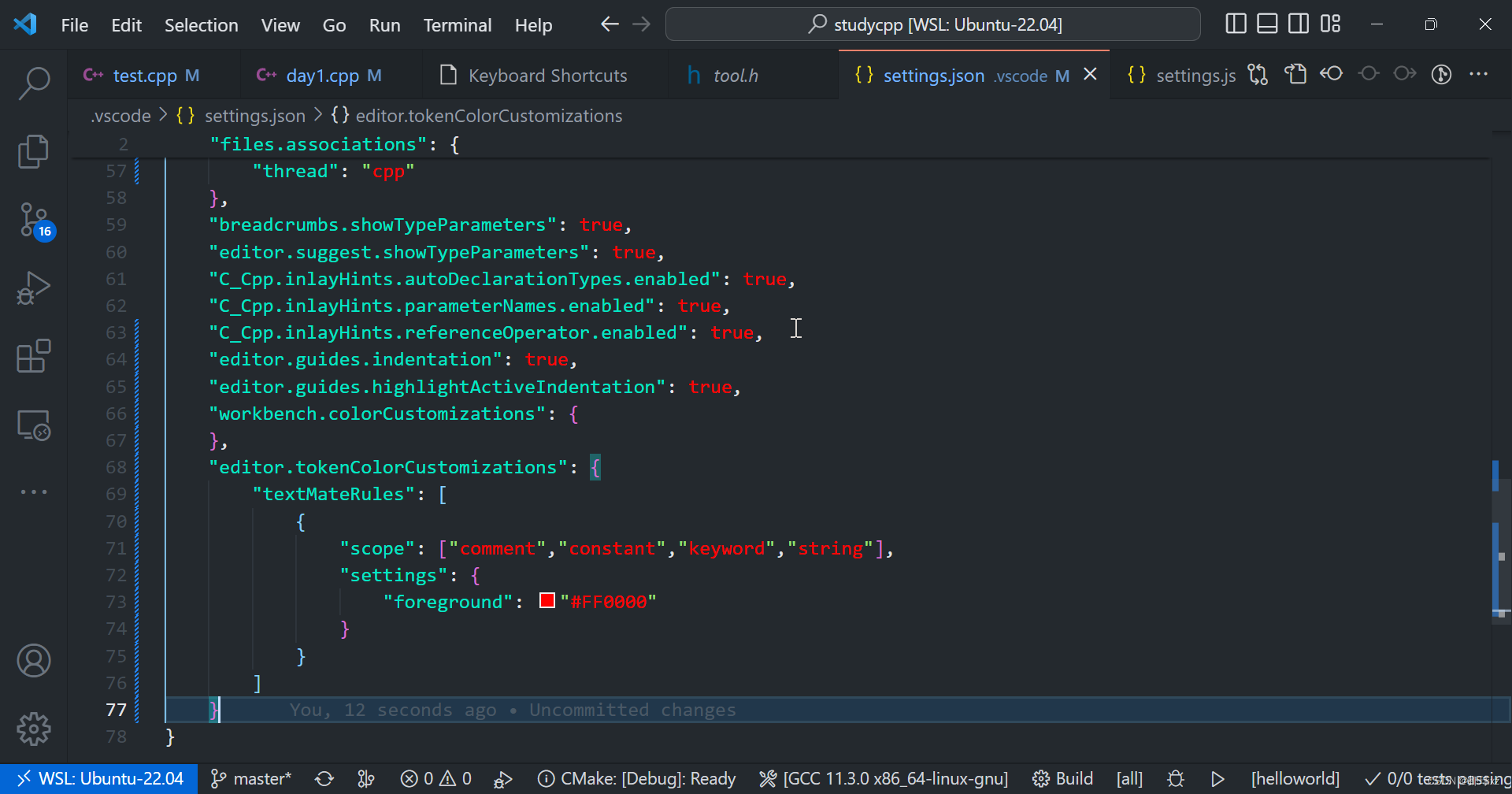Click the CMake debug bug icon

[x=1176, y=779]
